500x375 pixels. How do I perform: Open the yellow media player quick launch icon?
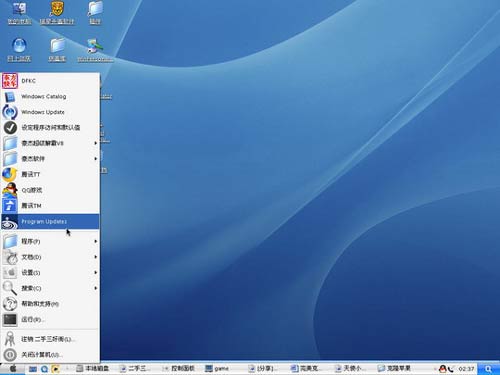pyautogui.click(x=56, y=369)
